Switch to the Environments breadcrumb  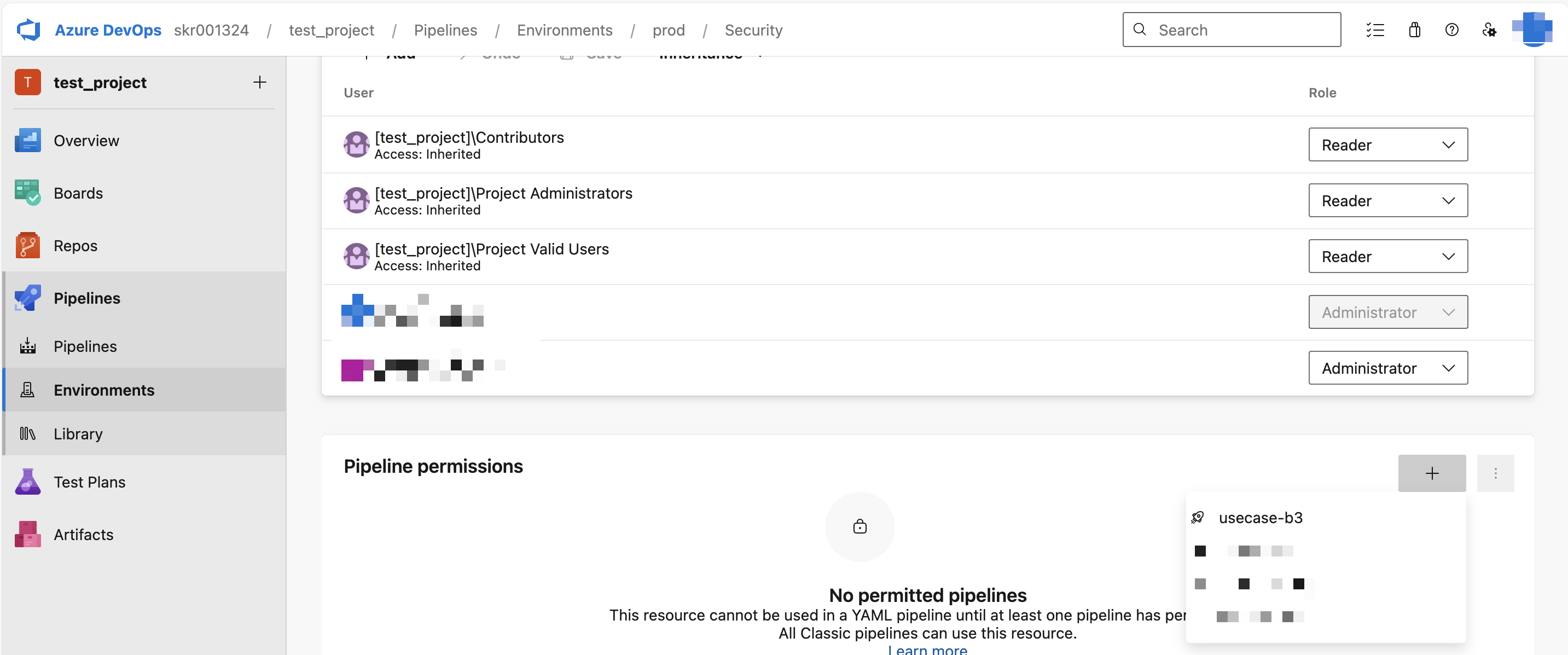[x=565, y=30]
